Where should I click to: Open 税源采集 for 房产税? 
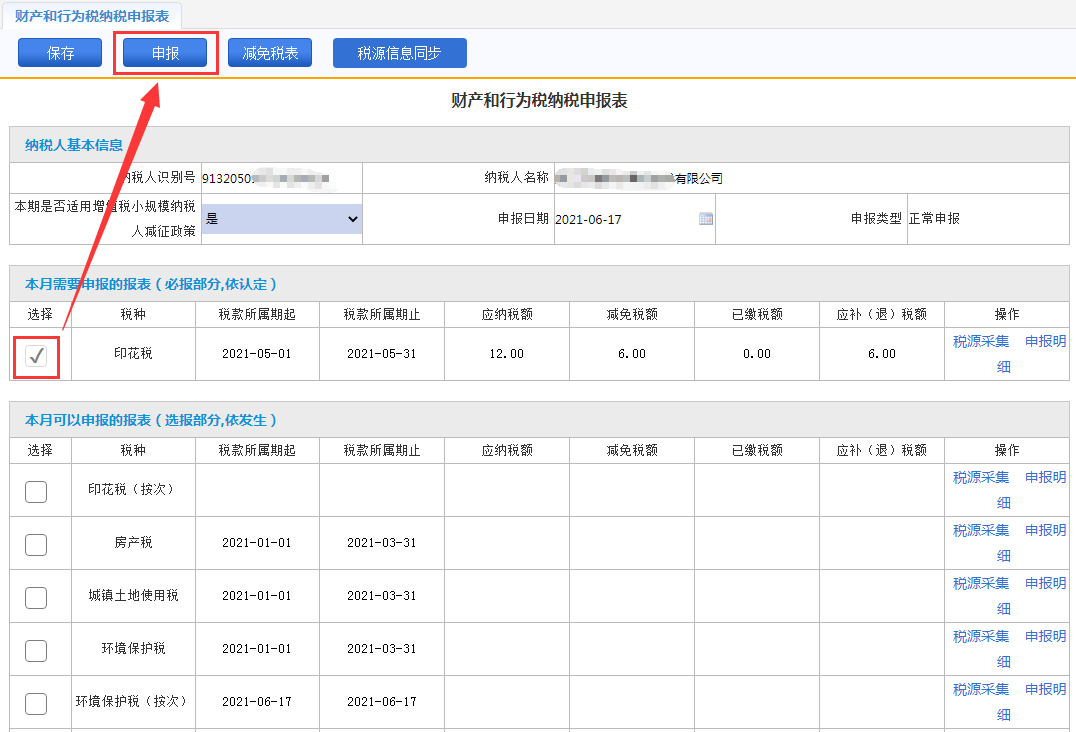tap(981, 530)
